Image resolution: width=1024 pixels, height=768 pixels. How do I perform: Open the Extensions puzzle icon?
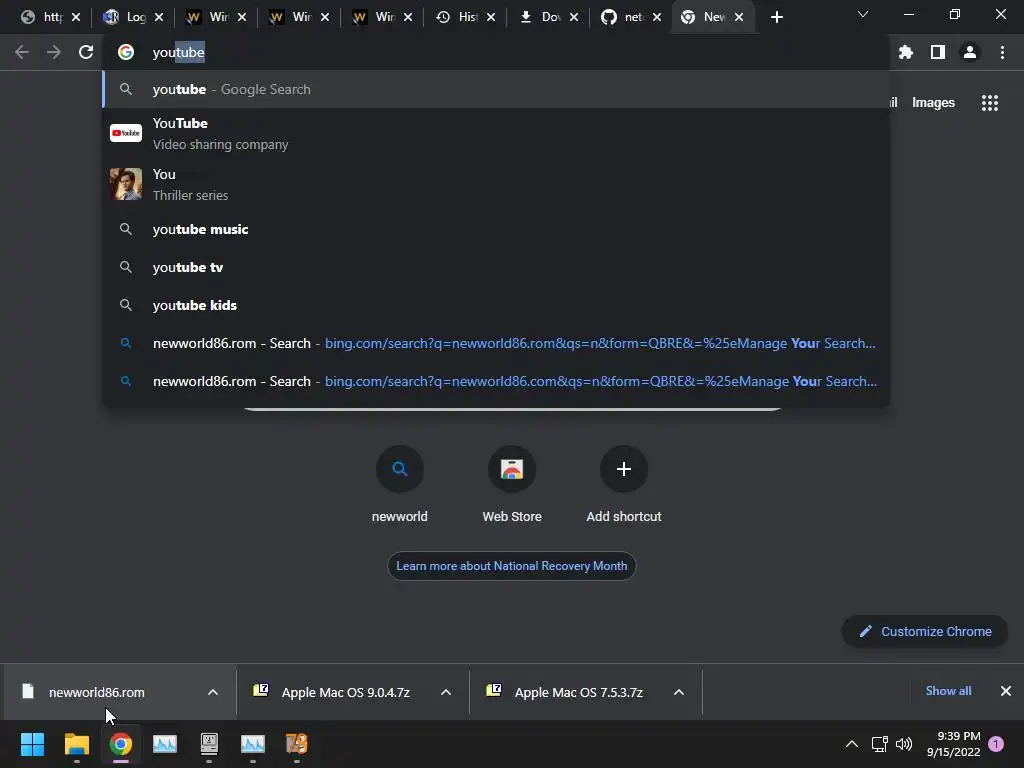click(x=905, y=52)
